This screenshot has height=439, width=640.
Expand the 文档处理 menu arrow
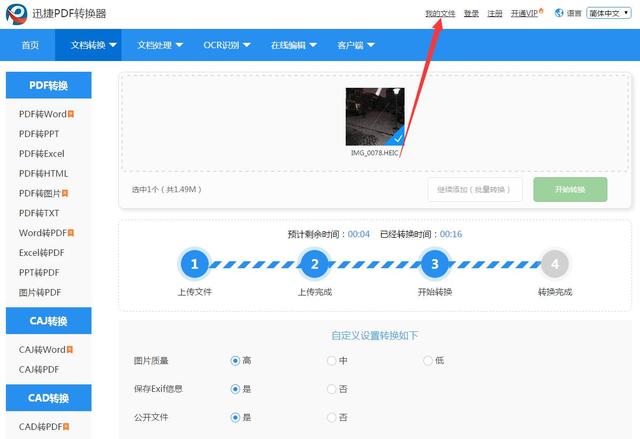point(179,45)
